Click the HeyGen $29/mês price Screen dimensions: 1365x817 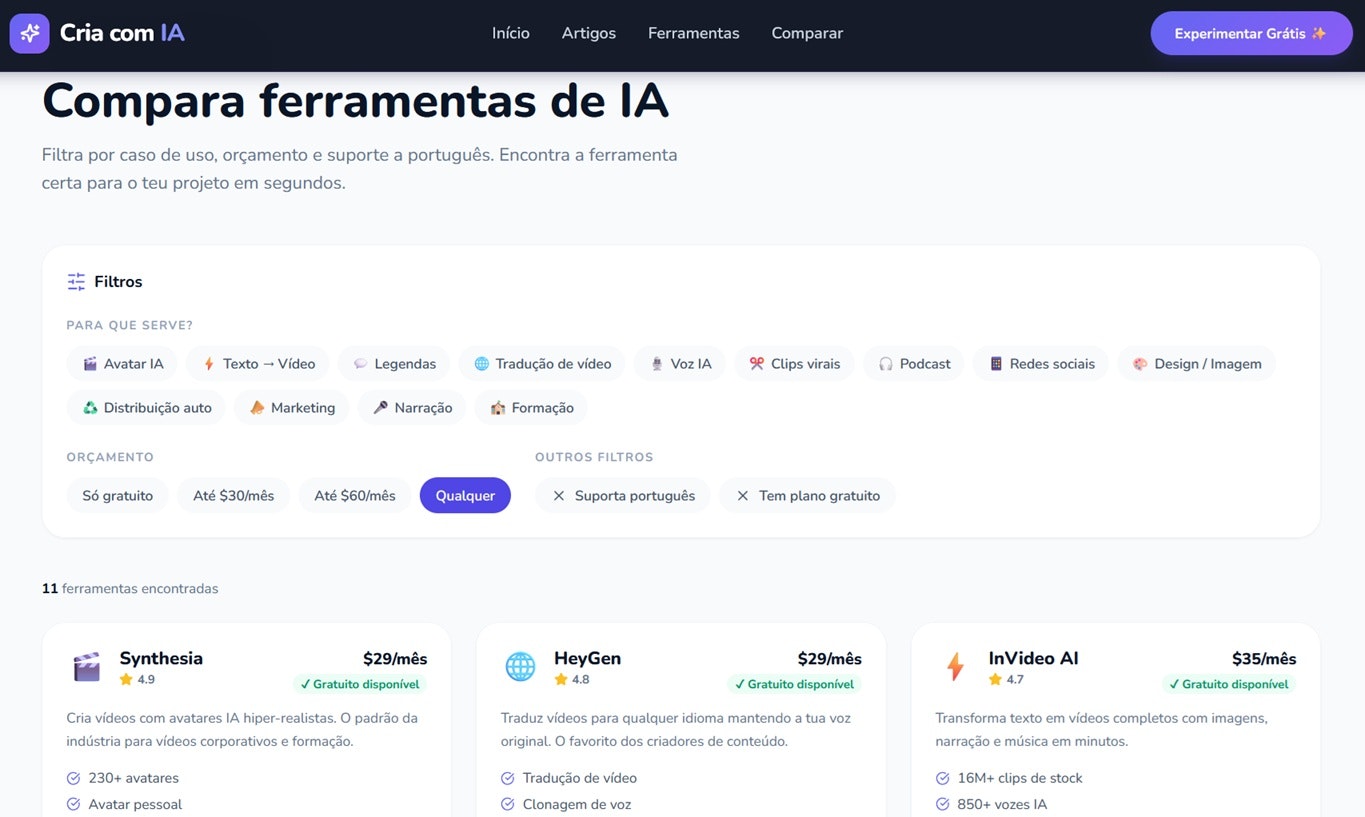point(830,659)
